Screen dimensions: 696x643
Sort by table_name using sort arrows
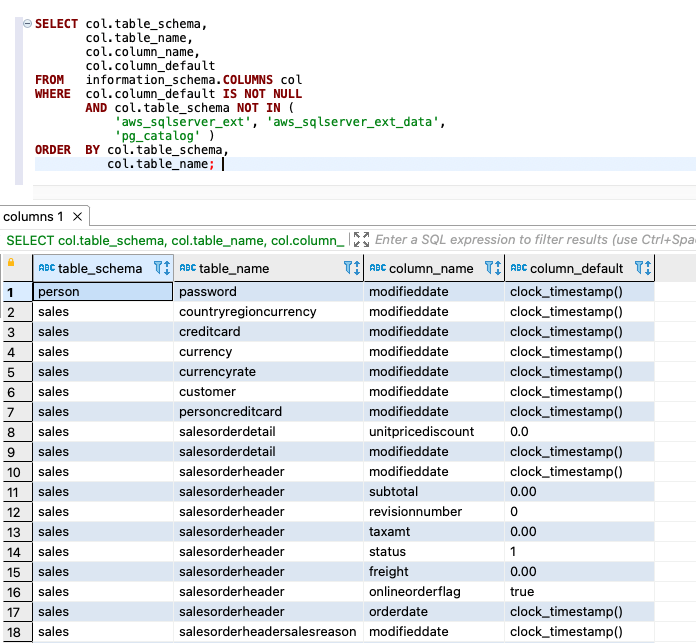357,268
